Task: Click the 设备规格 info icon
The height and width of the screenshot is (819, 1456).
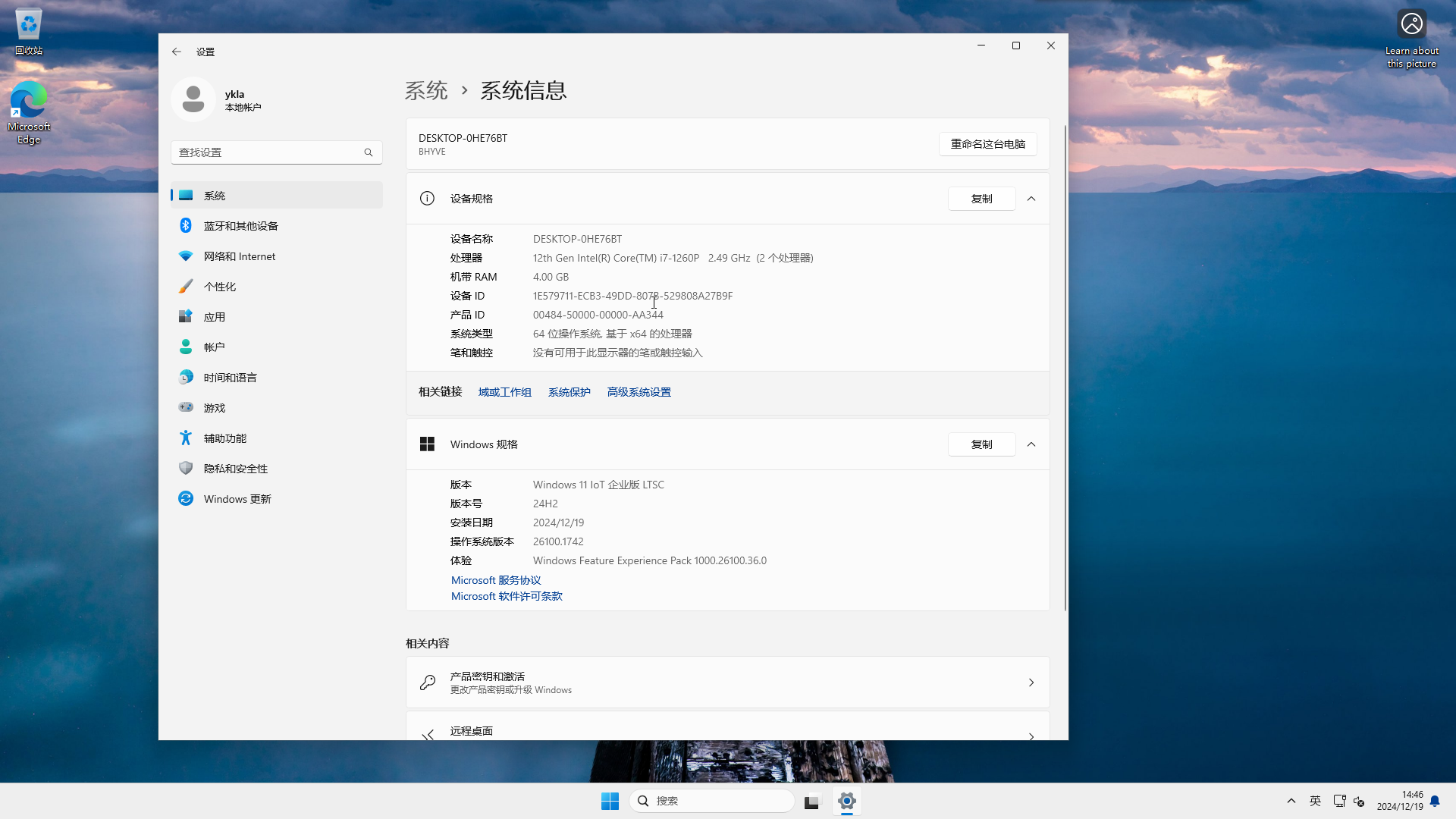Action: (x=427, y=199)
